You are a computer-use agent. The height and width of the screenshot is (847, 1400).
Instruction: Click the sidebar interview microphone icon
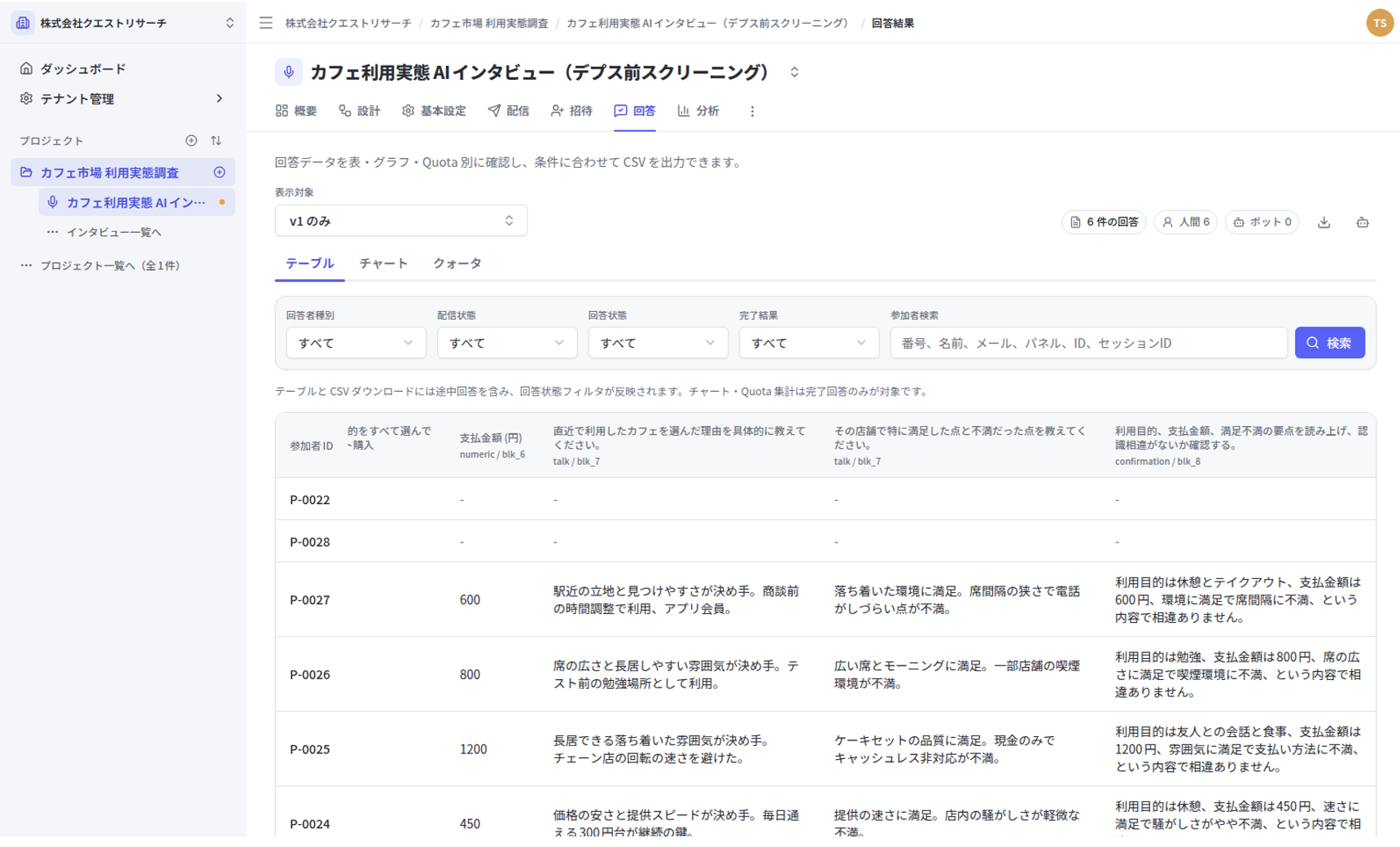pos(53,202)
